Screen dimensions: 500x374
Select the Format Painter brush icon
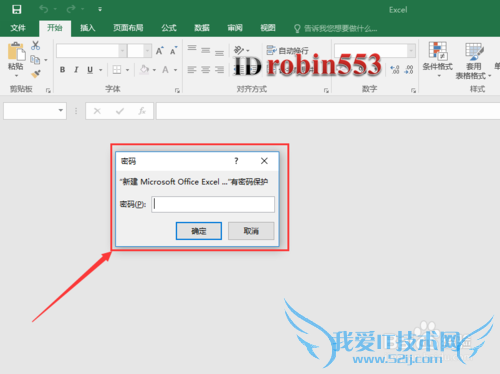[x=36, y=74]
